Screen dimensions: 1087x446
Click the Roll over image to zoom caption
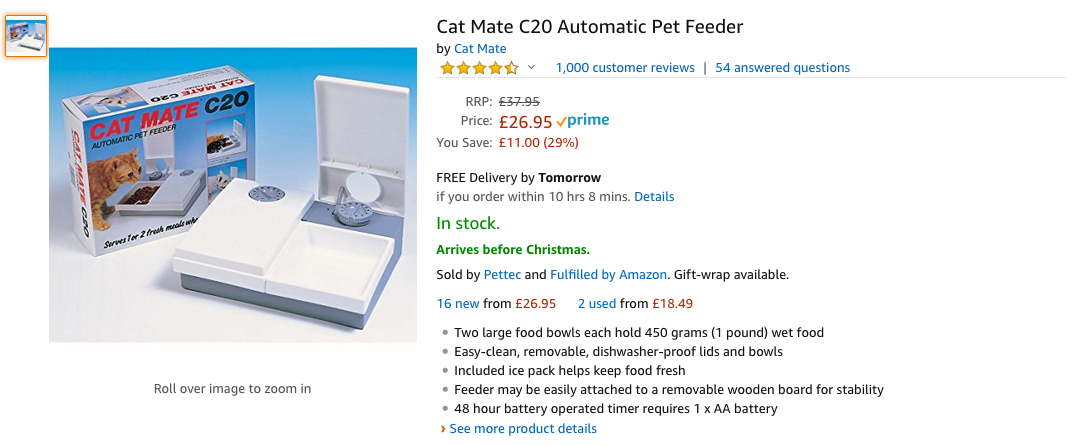[x=232, y=388]
